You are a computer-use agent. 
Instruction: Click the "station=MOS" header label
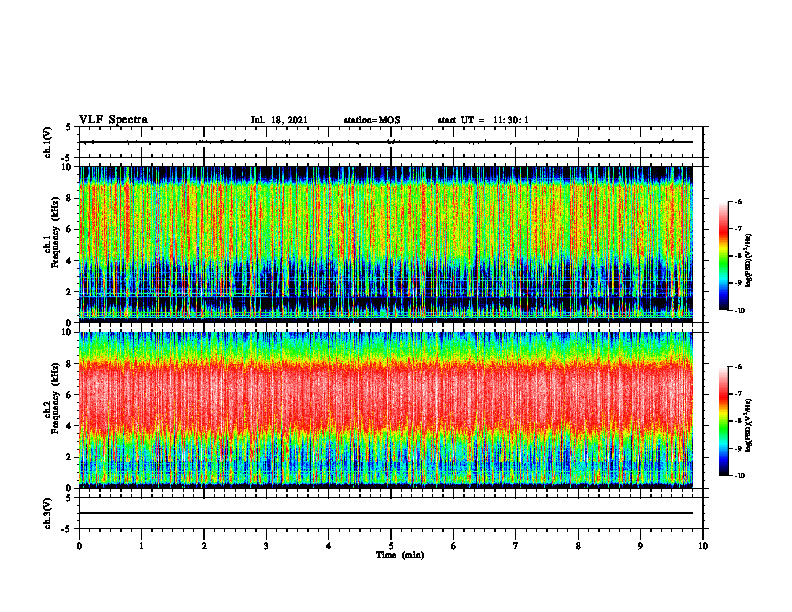pyautogui.click(x=372, y=120)
